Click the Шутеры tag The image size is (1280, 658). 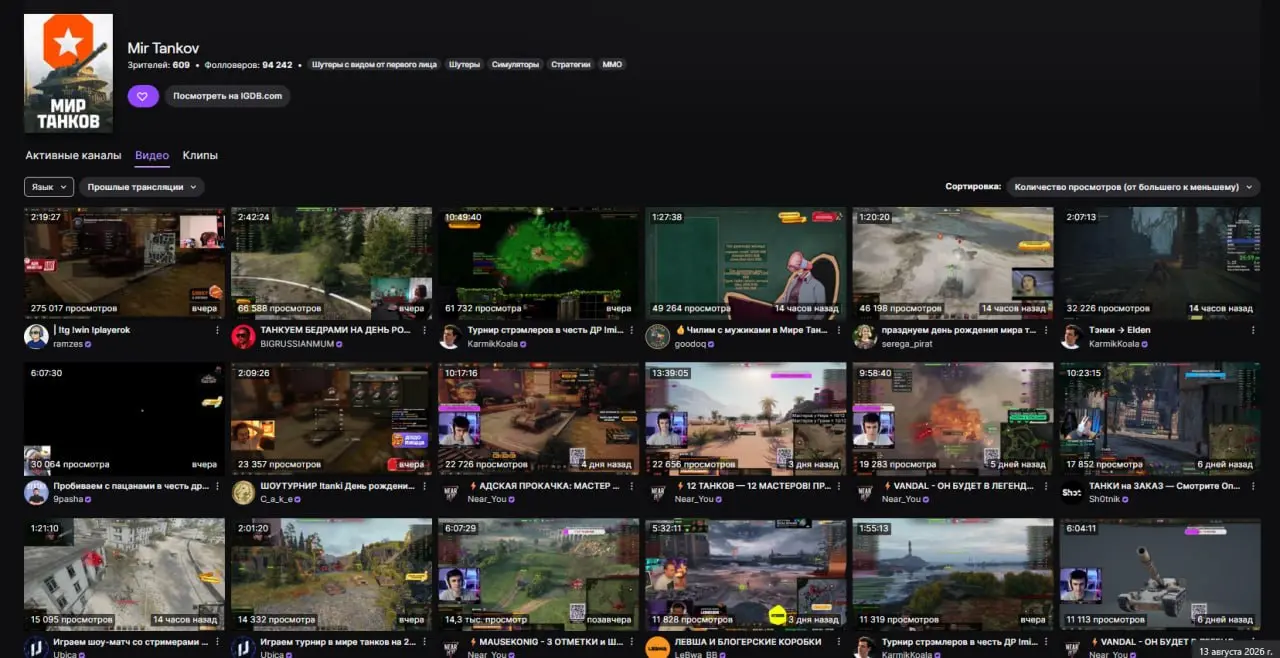click(464, 65)
